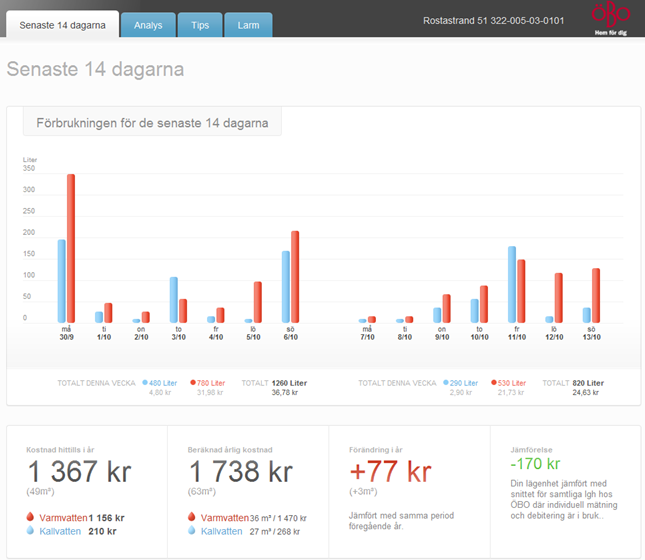This screenshot has height=560, width=645.
Task: Click Varmvatten label under Kostnad hittills i år
Action: 62,518
